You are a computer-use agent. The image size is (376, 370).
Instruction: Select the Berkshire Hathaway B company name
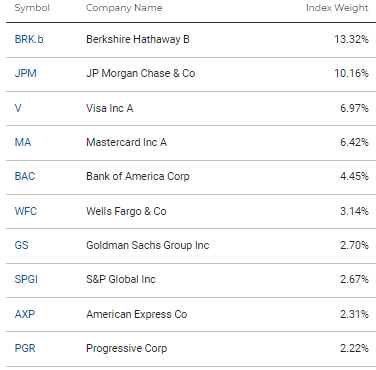(x=138, y=39)
